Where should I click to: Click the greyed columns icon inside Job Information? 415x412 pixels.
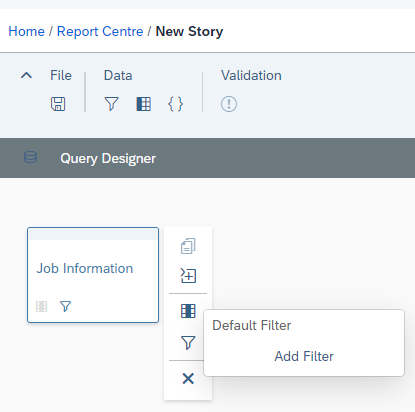[41, 306]
